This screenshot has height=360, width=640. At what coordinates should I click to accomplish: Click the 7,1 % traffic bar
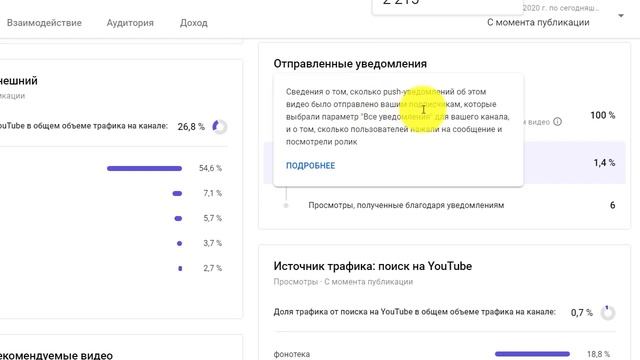click(177, 193)
